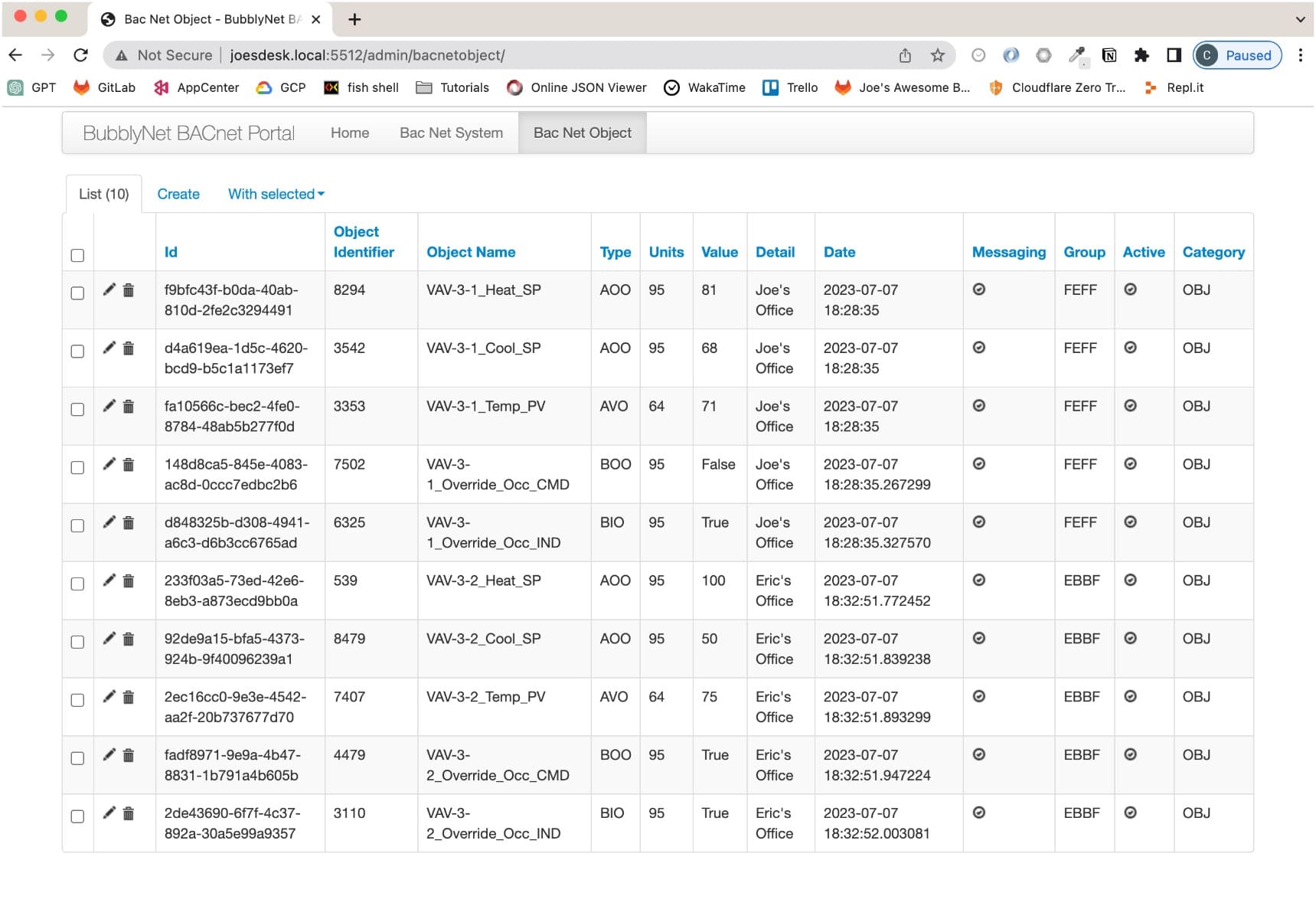Open the trash icon for VAV-3-1_Override_Occ_CMD
The height and width of the screenshot is (919, 1316).
point(127,463)
